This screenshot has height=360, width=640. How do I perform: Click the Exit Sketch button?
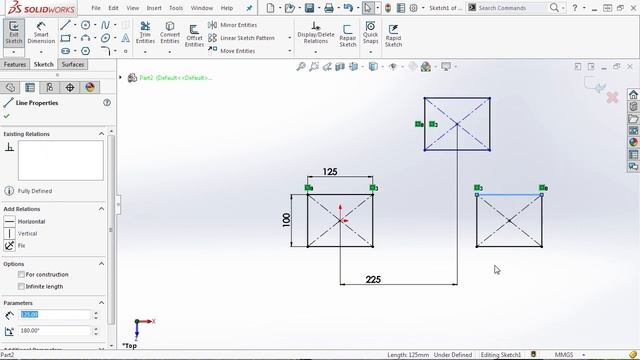[14, 33]
